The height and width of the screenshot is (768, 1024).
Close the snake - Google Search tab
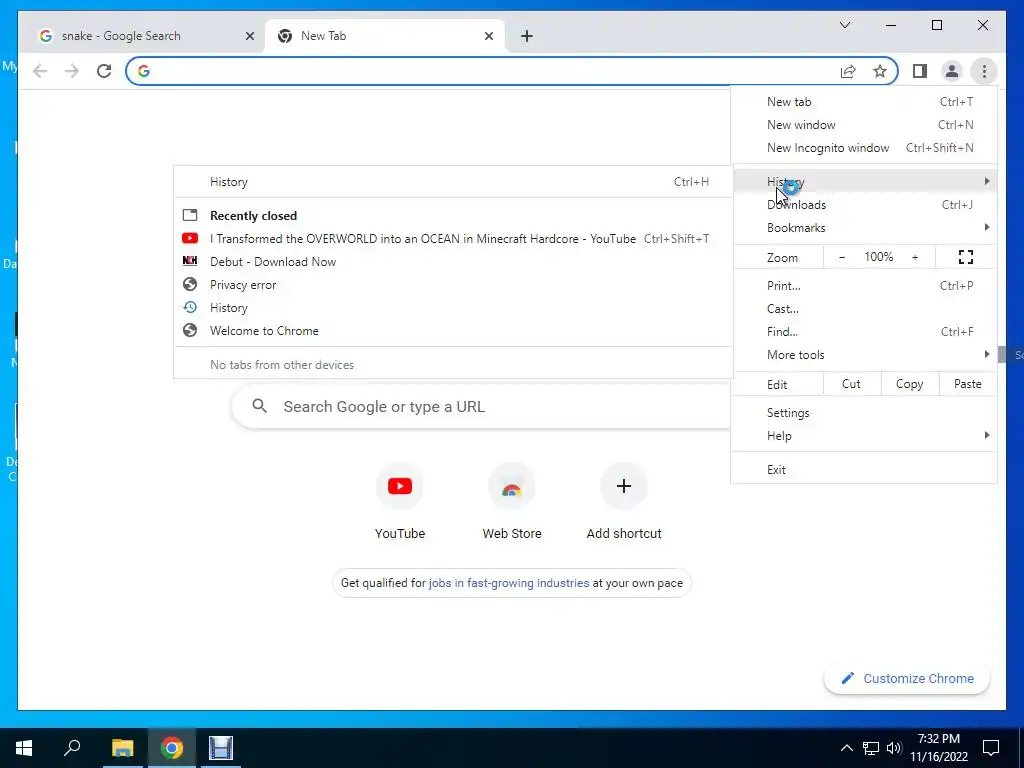[249, 36]
